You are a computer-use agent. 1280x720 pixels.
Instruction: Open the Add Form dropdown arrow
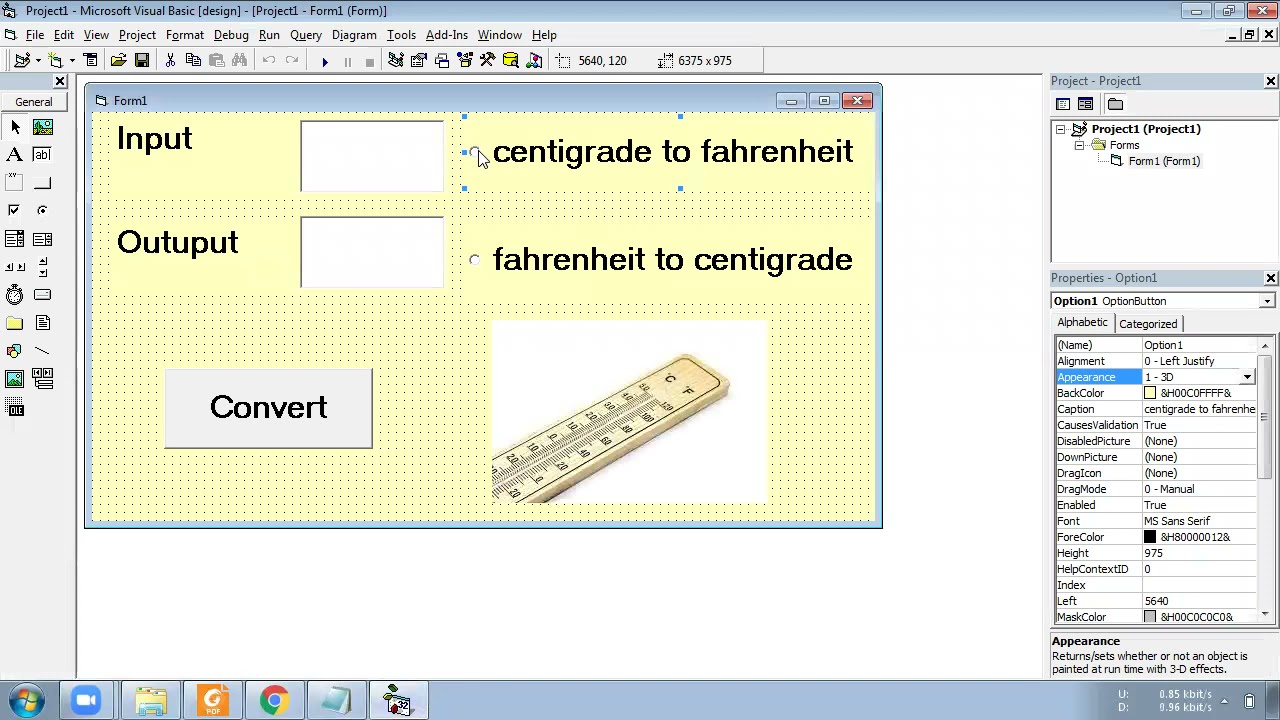point(71,61)
